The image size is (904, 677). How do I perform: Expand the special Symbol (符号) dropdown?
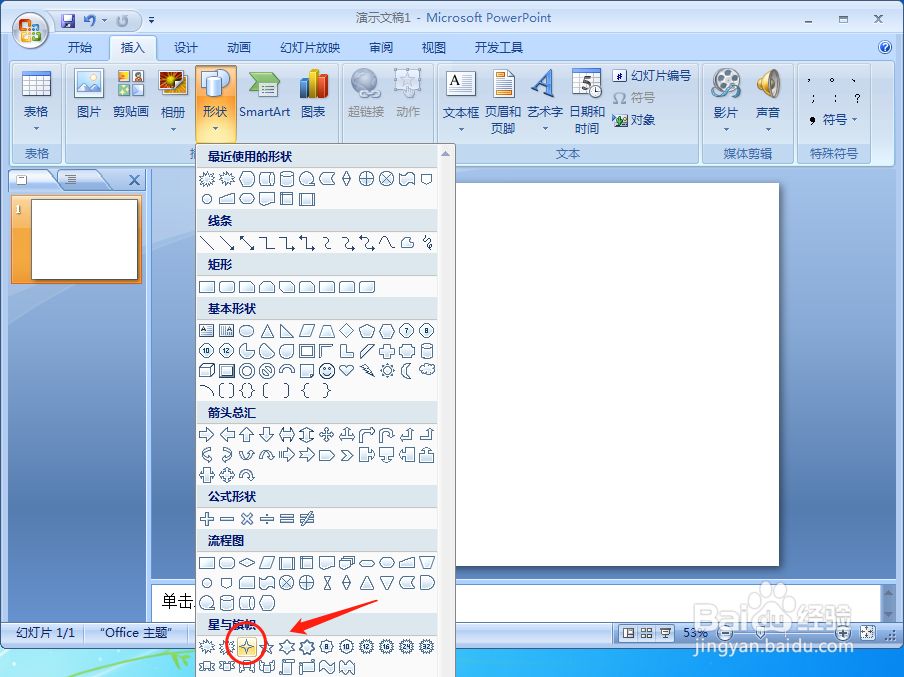coord(833,120)
